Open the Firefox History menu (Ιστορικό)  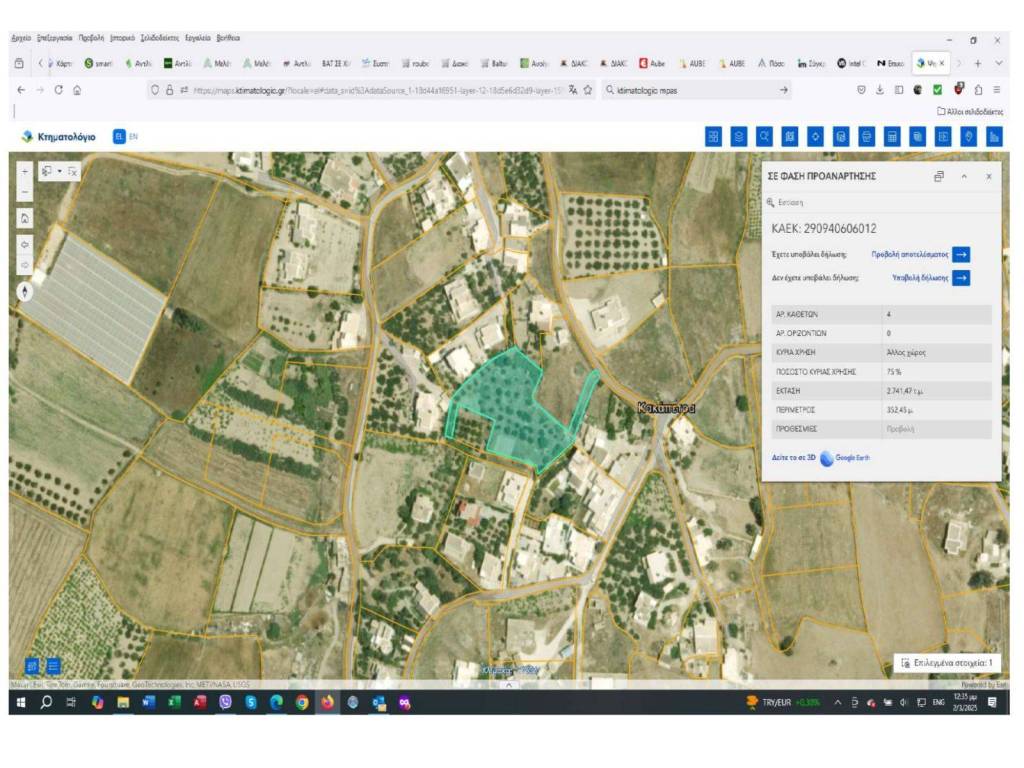pyautogui.click(x=122, y=38)
